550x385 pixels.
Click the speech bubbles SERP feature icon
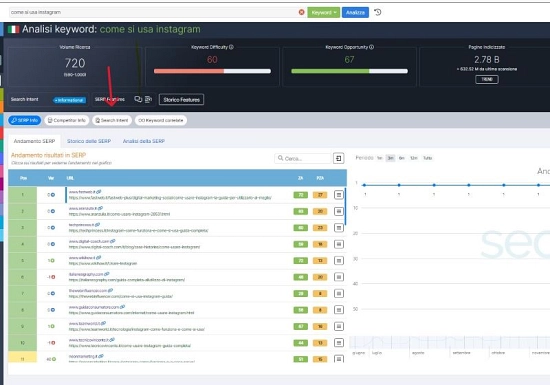pos(138,100)
